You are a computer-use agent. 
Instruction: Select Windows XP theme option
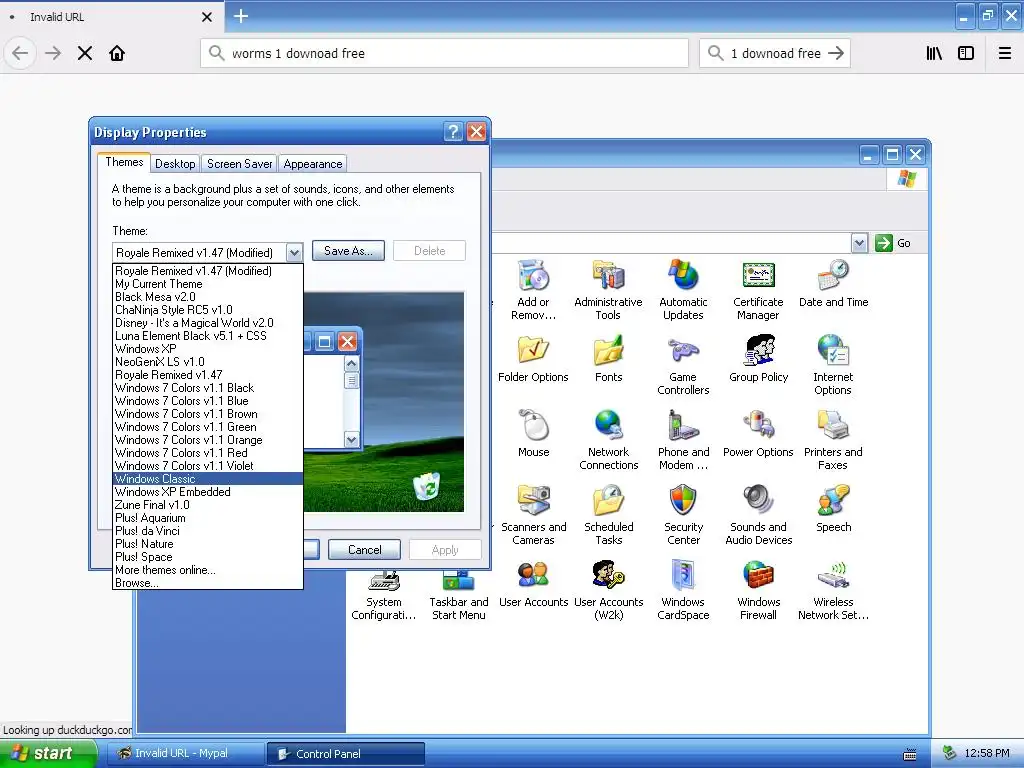208,349
